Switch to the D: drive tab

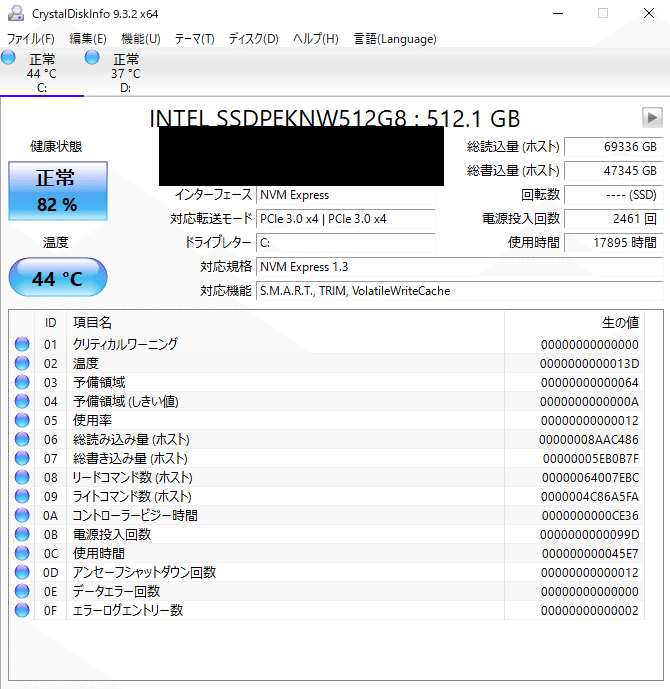(x=126, y=73)
